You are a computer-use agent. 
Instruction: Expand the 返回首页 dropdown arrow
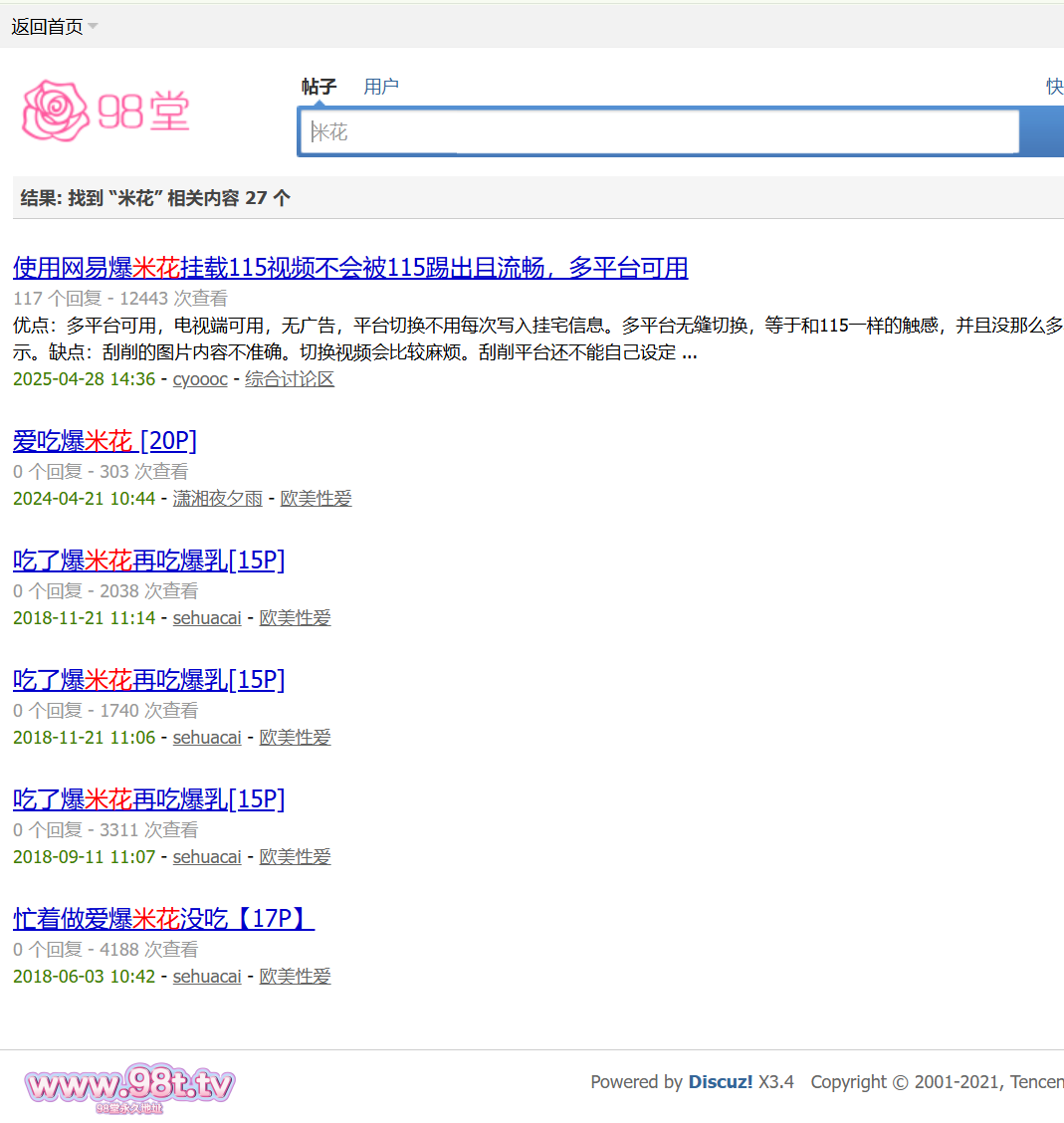coord(94,26)
